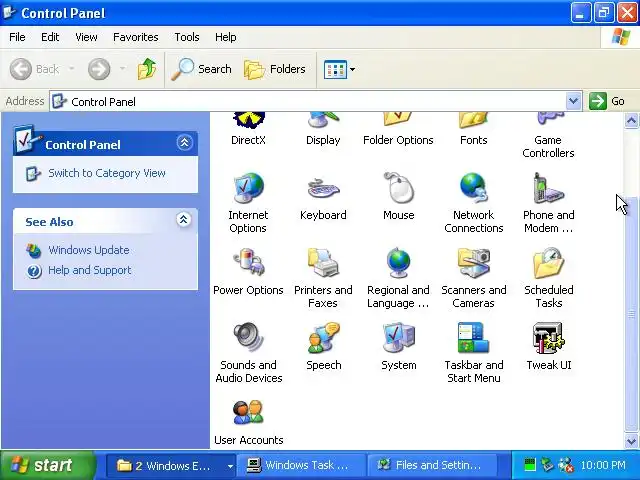Open the File menu

pyautogui.click(x=17, y=37)
